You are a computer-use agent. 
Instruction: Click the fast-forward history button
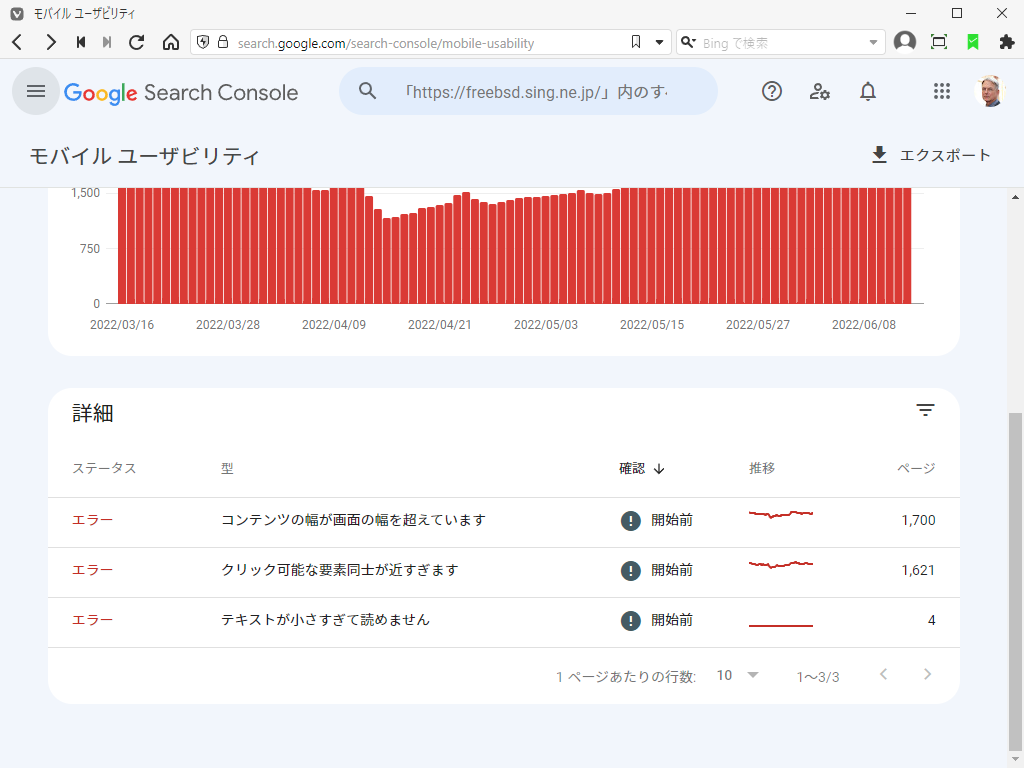tap(107, 42)
